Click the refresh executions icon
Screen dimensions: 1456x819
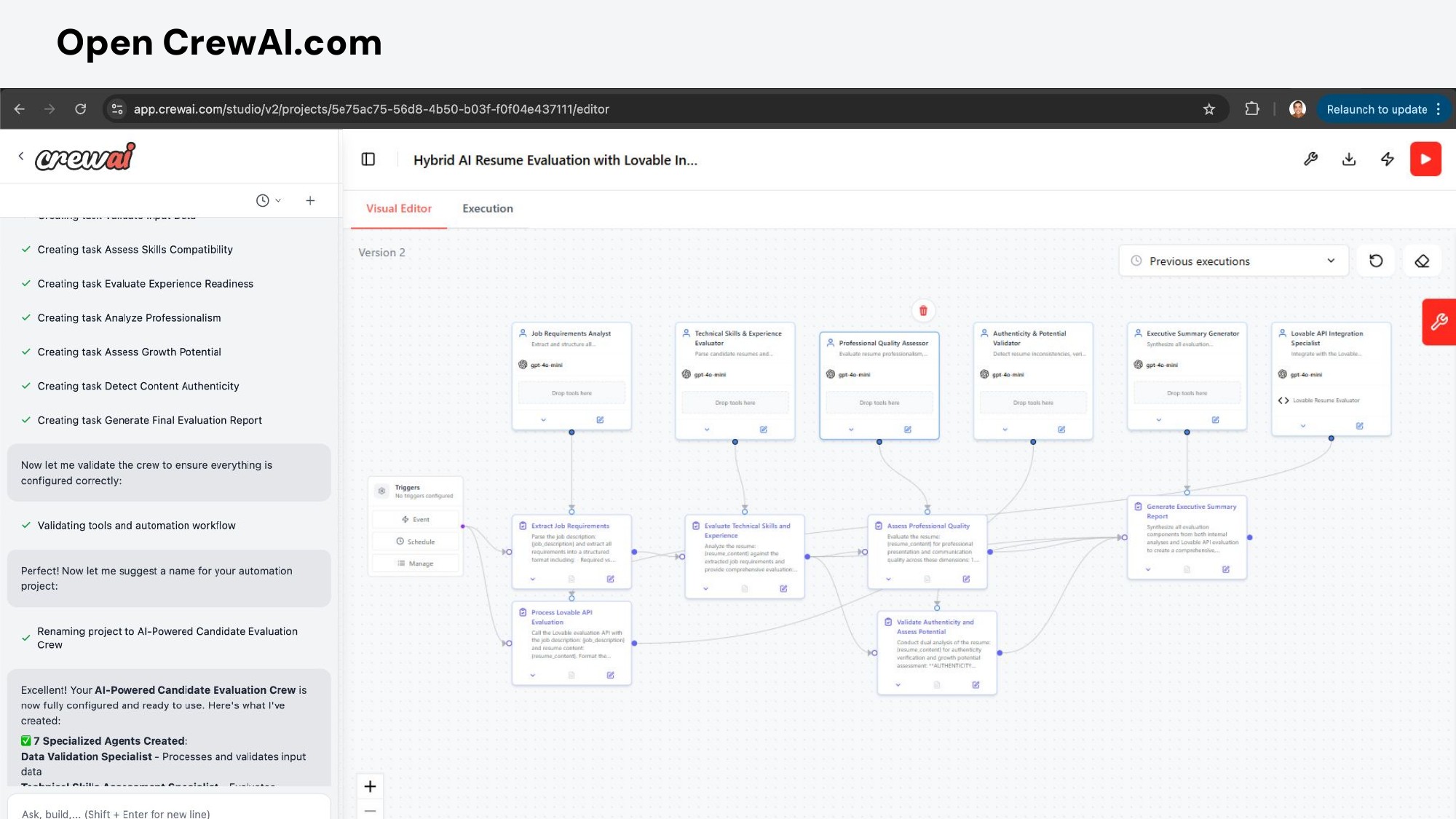[1375, 261]
